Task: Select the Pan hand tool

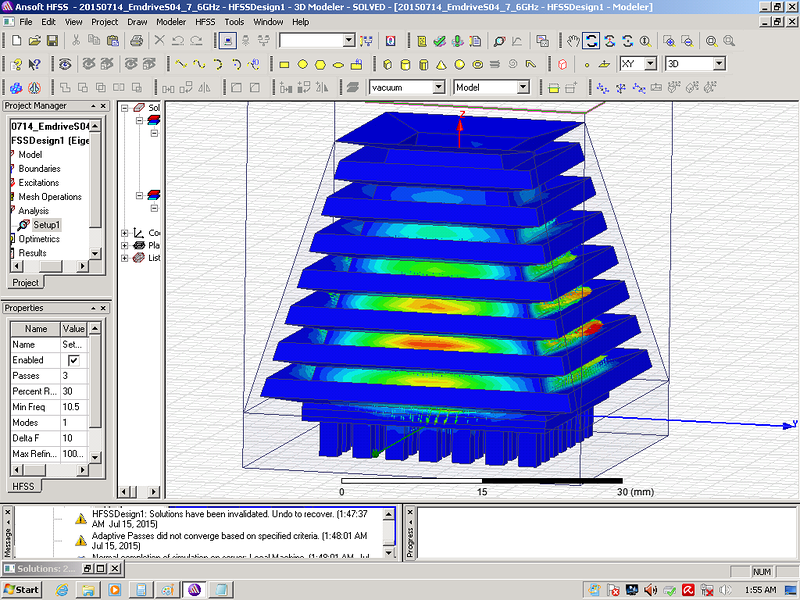Action: [x=573, y=41]
